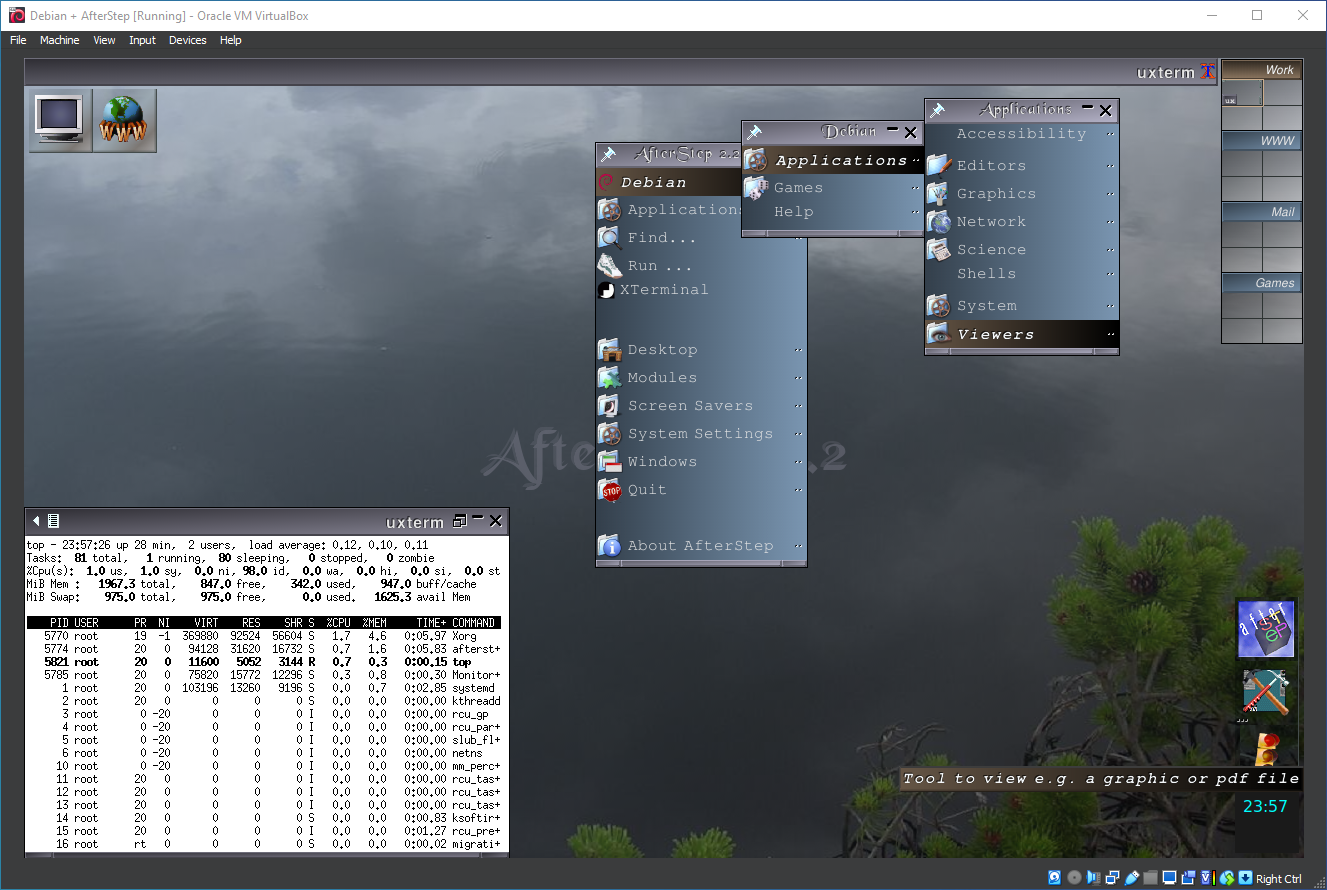Click the AfterStep cube icon

pyautogui.click(x=1265, y=630)
